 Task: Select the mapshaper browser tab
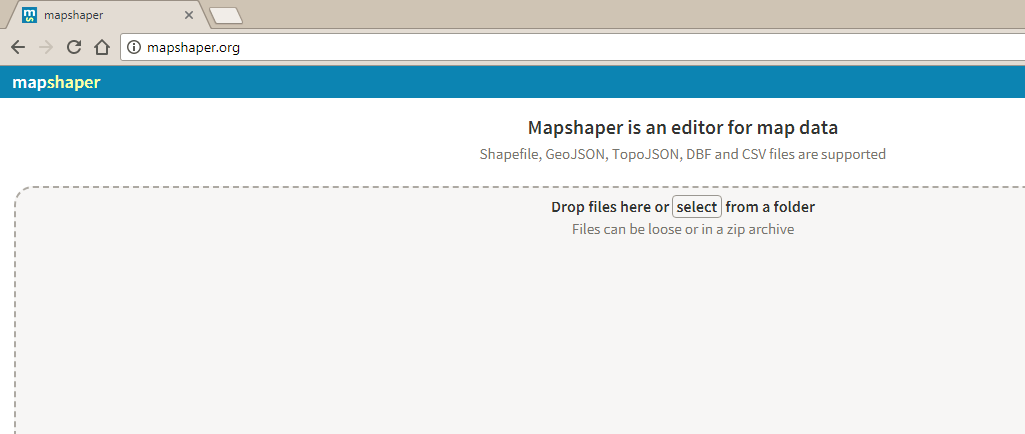(x=108, y=15)
